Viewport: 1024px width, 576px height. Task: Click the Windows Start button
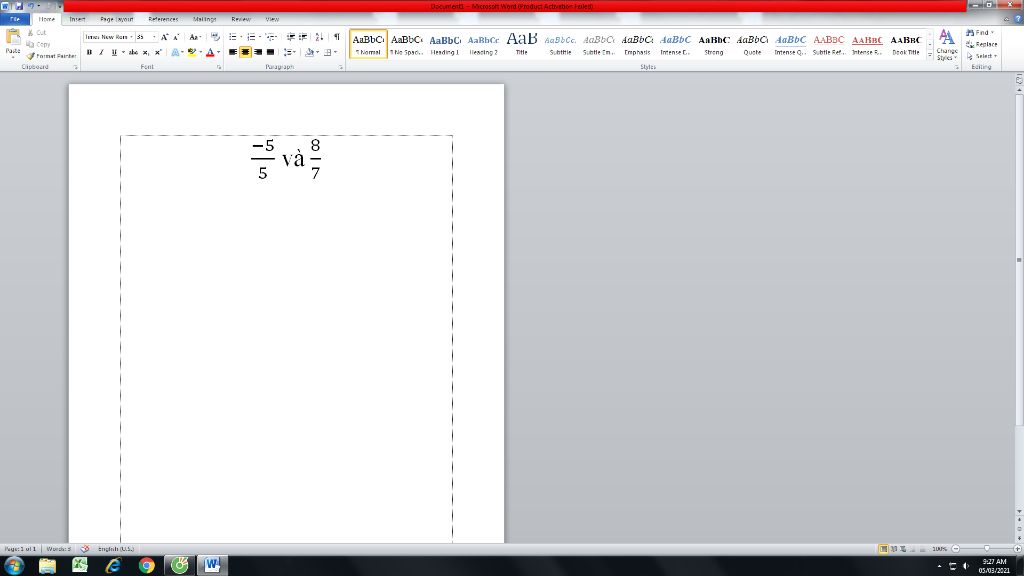[x=14, y=565]
